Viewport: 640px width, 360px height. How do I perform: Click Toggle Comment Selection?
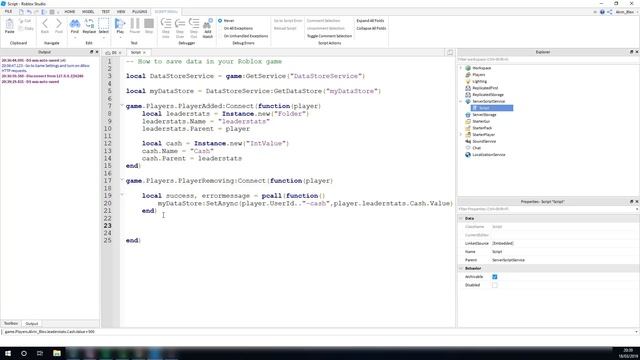tap(329, 36)
